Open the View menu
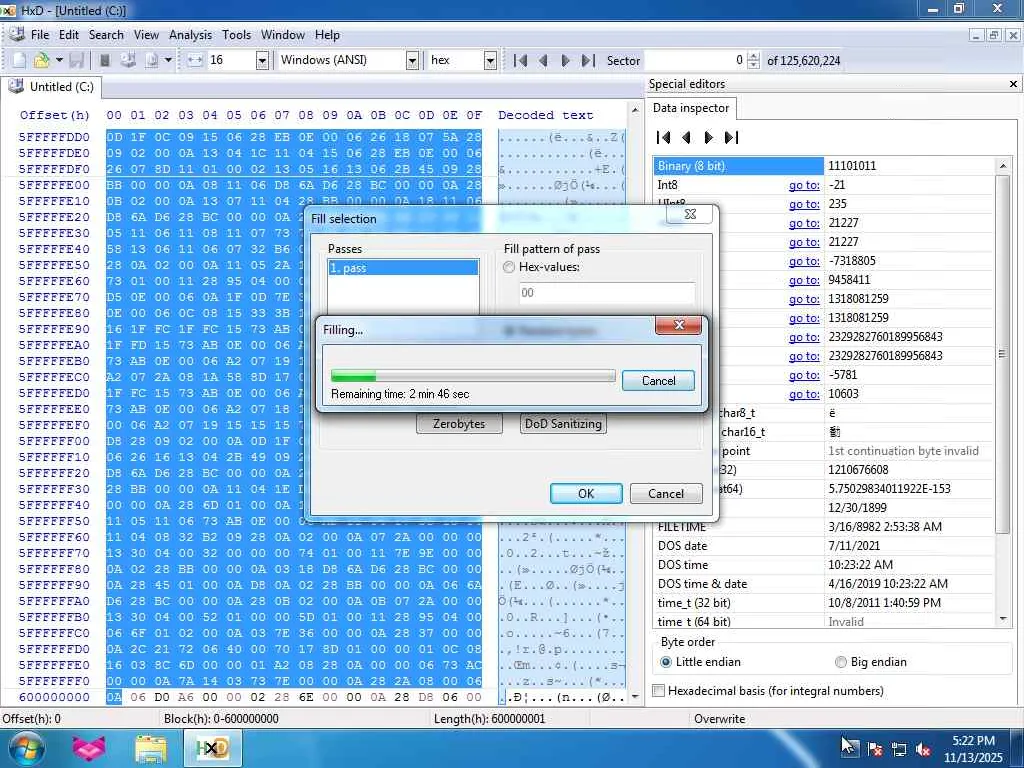Screen dimensions: 1024x768 (x=146, y=35)
